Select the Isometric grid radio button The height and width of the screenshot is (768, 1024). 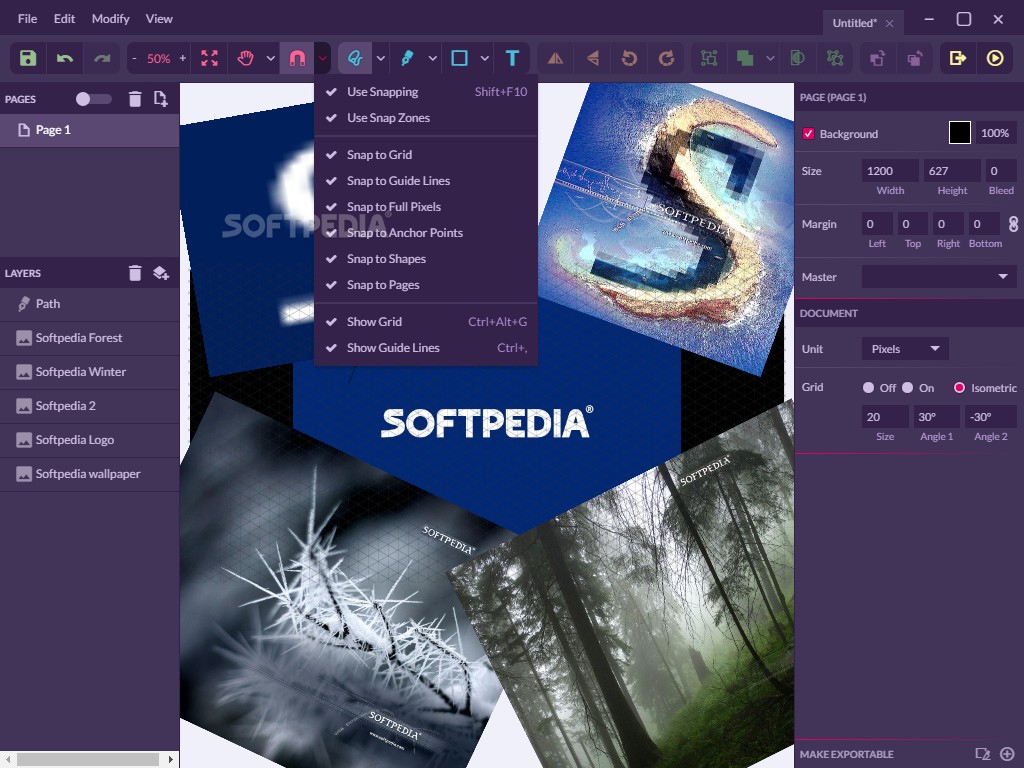959,387
